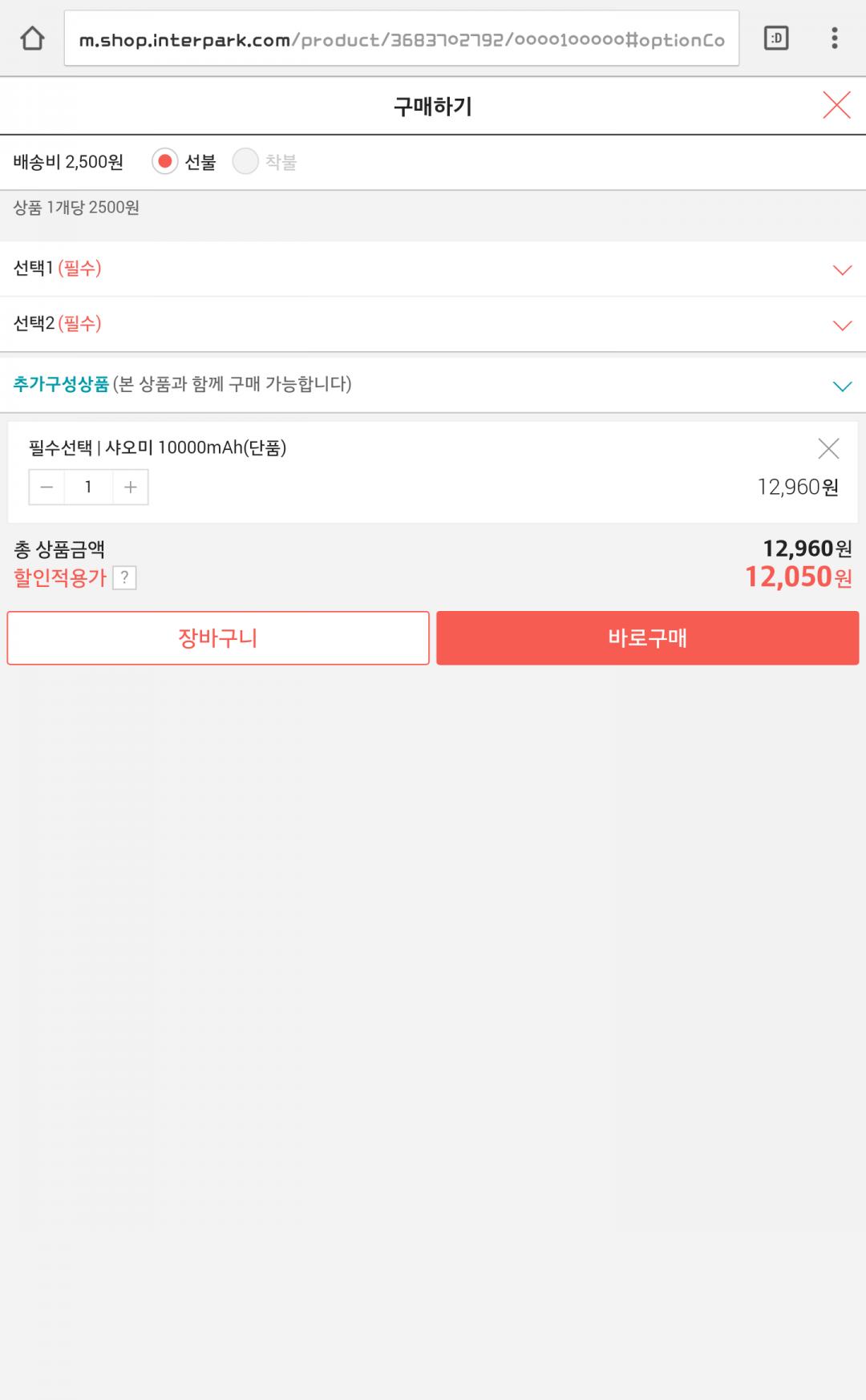The height and width of the screenshot is (1400, 866).
Task: Expand the 추가구성상품 additional items section
Action: (x=842, y=386)
